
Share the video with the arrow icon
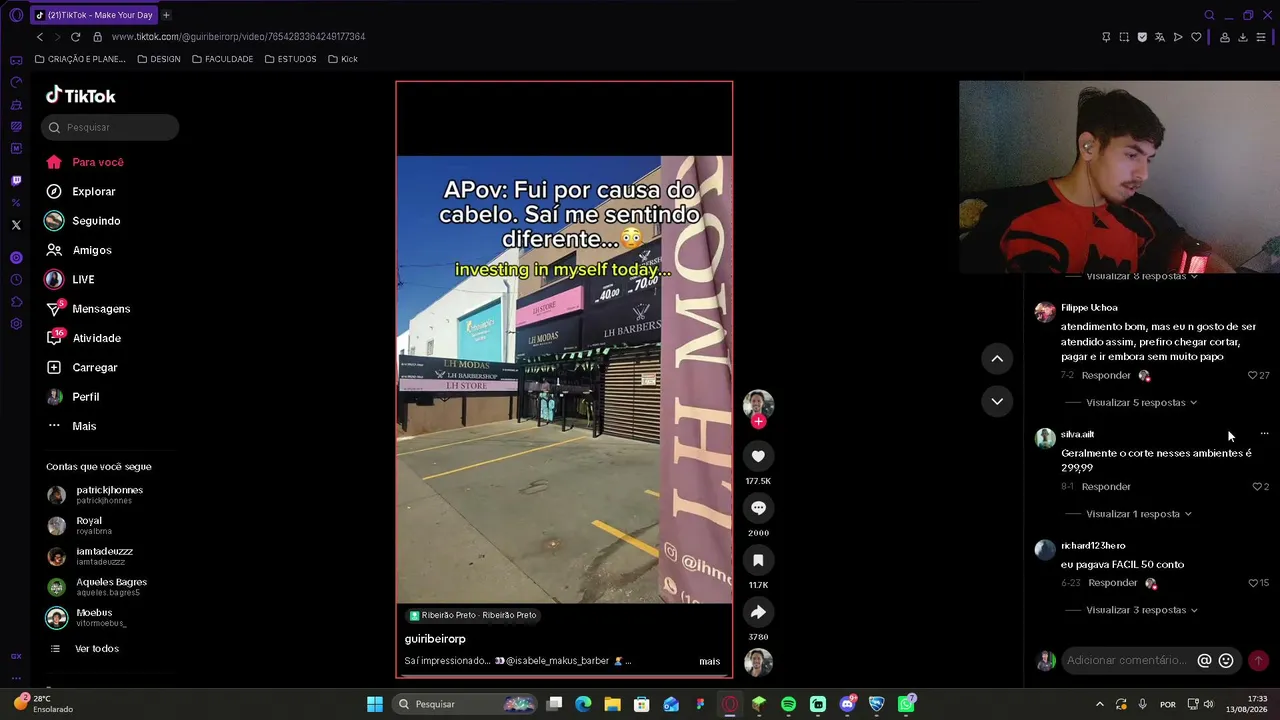tap(758, 612)
